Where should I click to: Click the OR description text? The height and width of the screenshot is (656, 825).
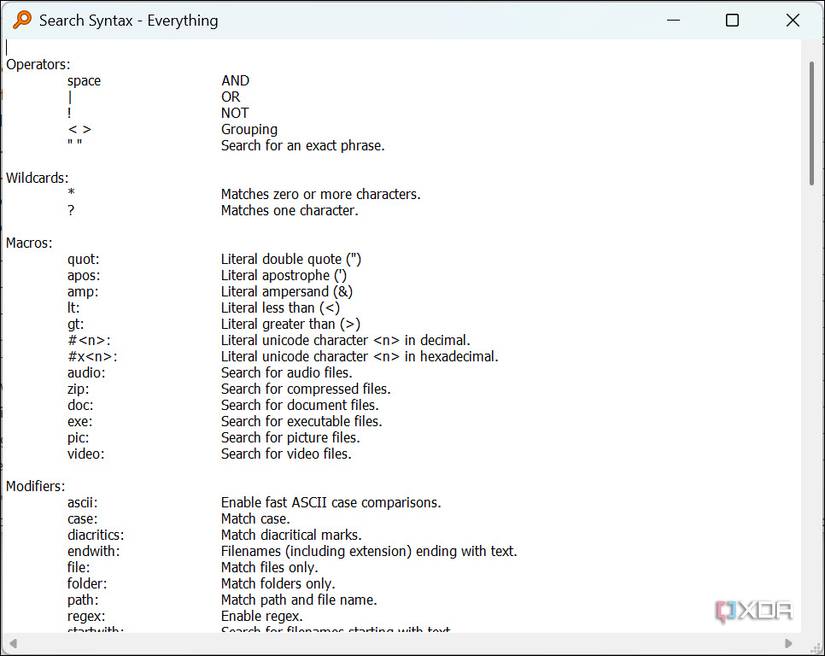coord(230,97)
